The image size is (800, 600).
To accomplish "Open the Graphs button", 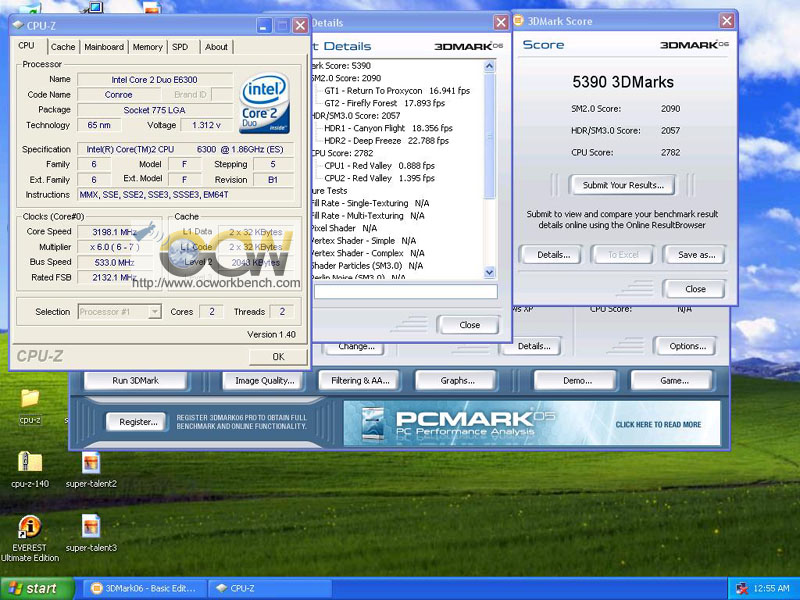I will point(457,381).
